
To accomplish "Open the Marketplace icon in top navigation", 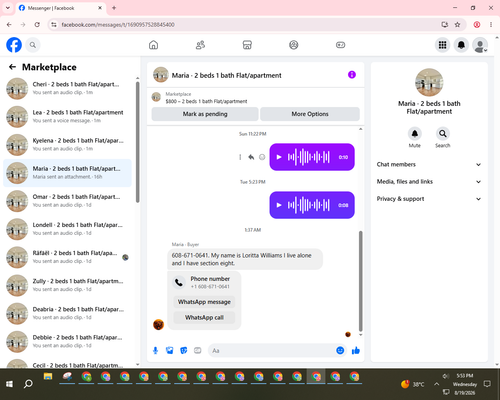I will click(247, 45).
